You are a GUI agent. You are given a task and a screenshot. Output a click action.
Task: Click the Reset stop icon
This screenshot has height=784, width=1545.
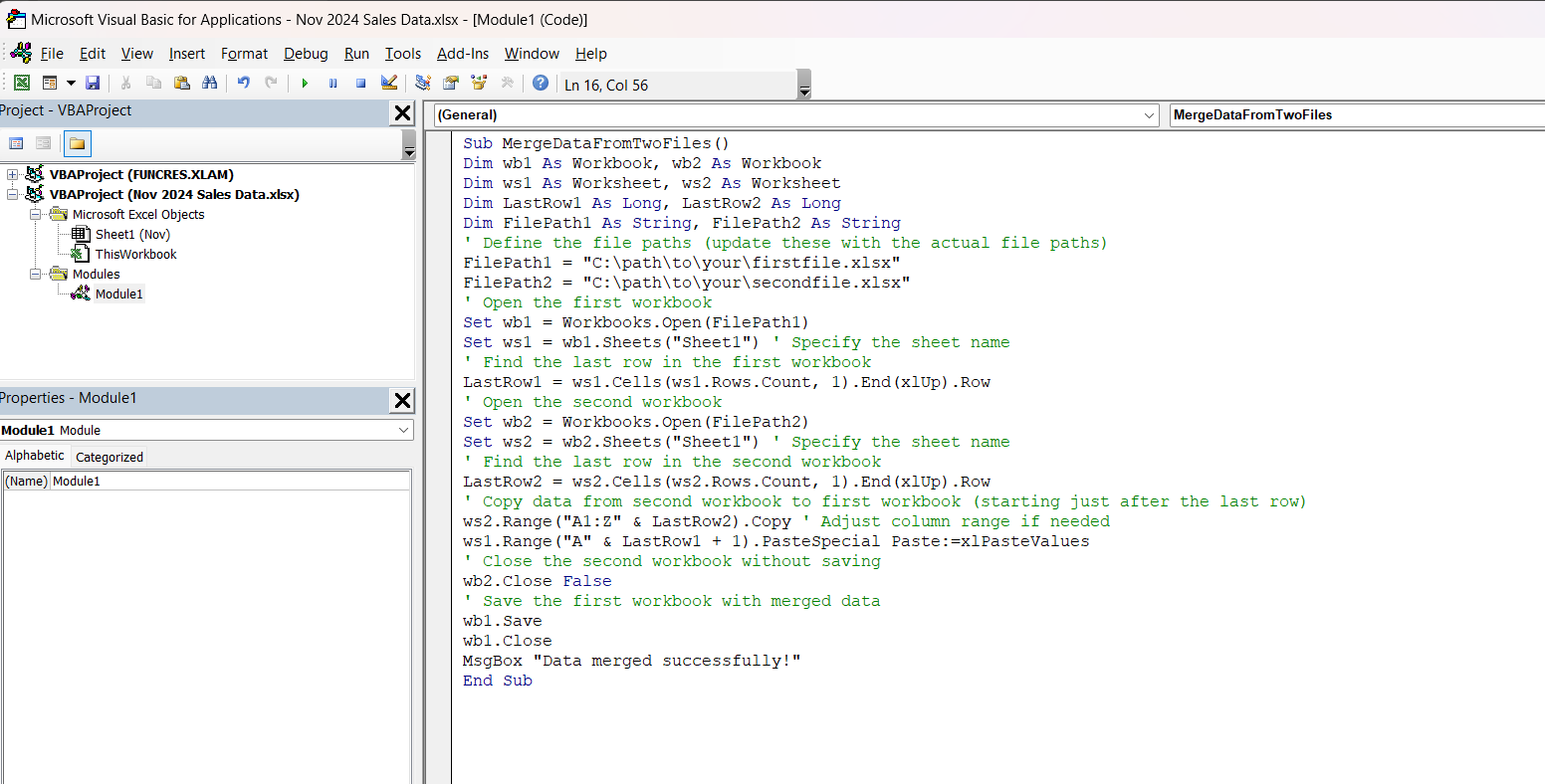360,84
